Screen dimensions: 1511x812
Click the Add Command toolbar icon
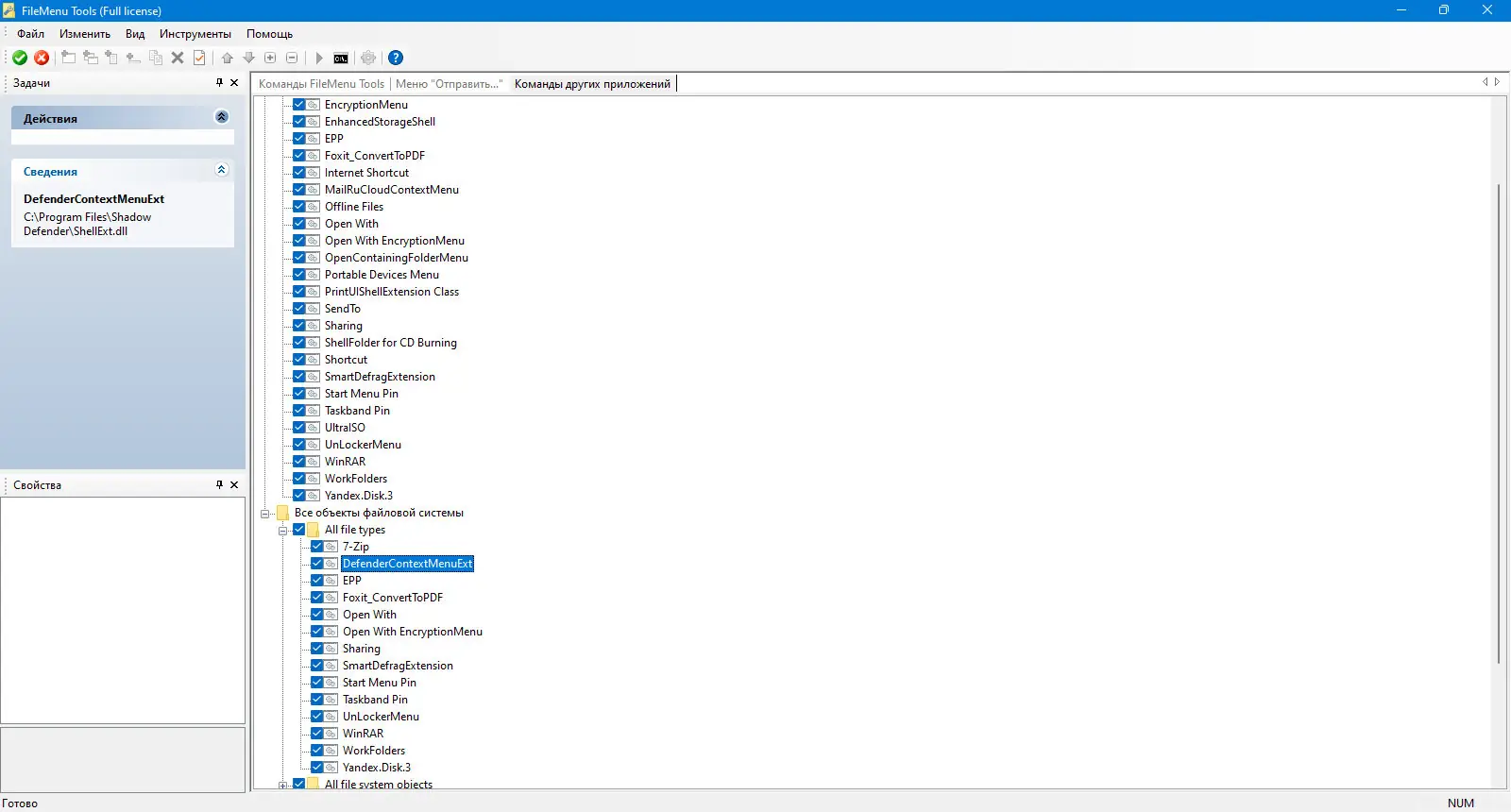pyautogui.click(x=68, y=58)
